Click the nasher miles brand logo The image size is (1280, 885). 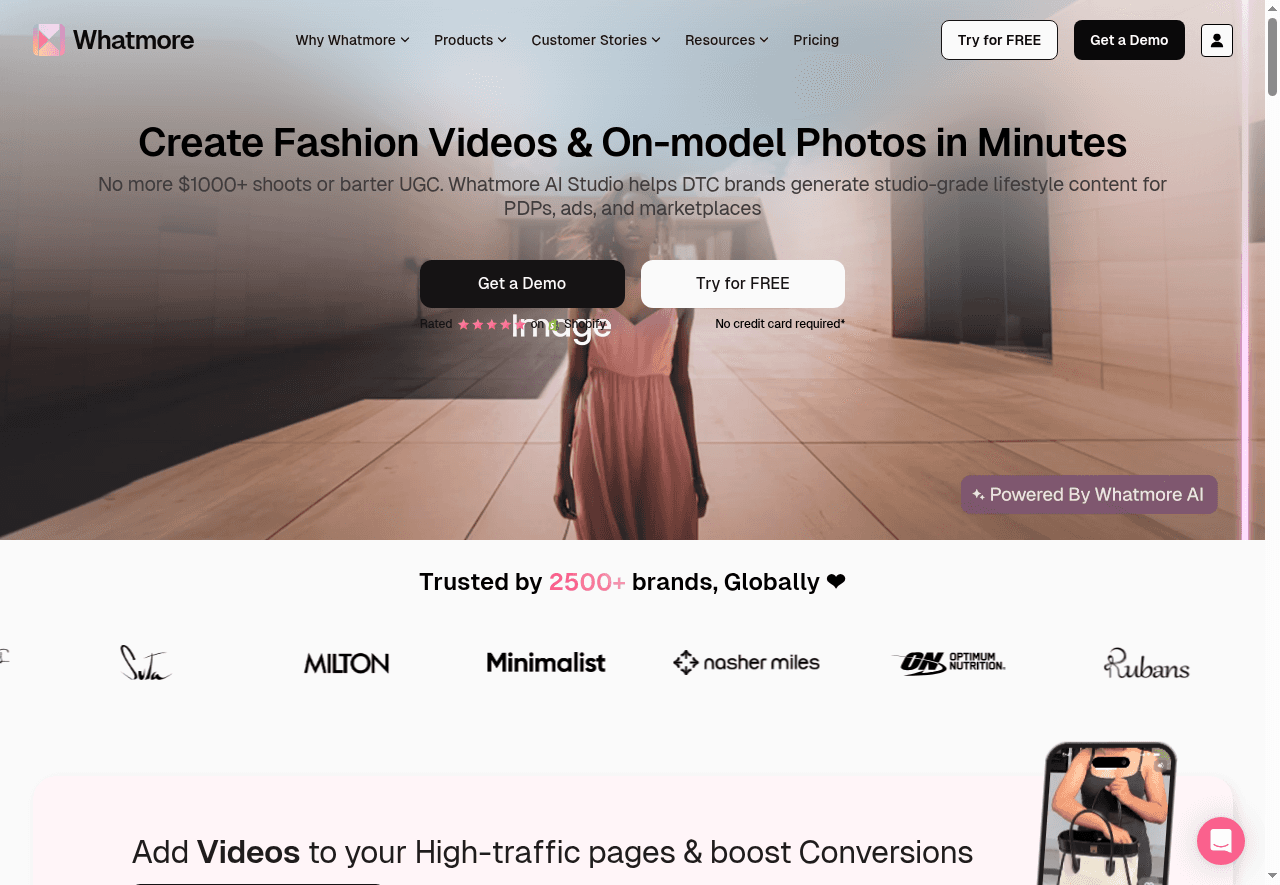747,662
